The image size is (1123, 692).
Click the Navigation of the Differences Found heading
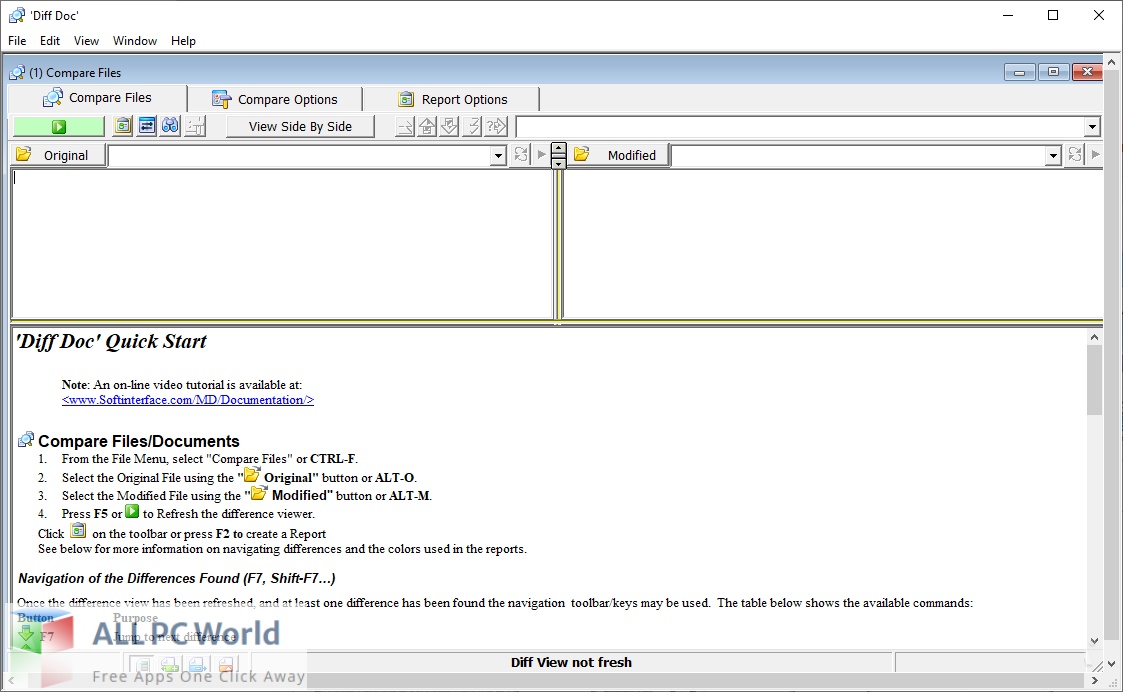[176, 578]
